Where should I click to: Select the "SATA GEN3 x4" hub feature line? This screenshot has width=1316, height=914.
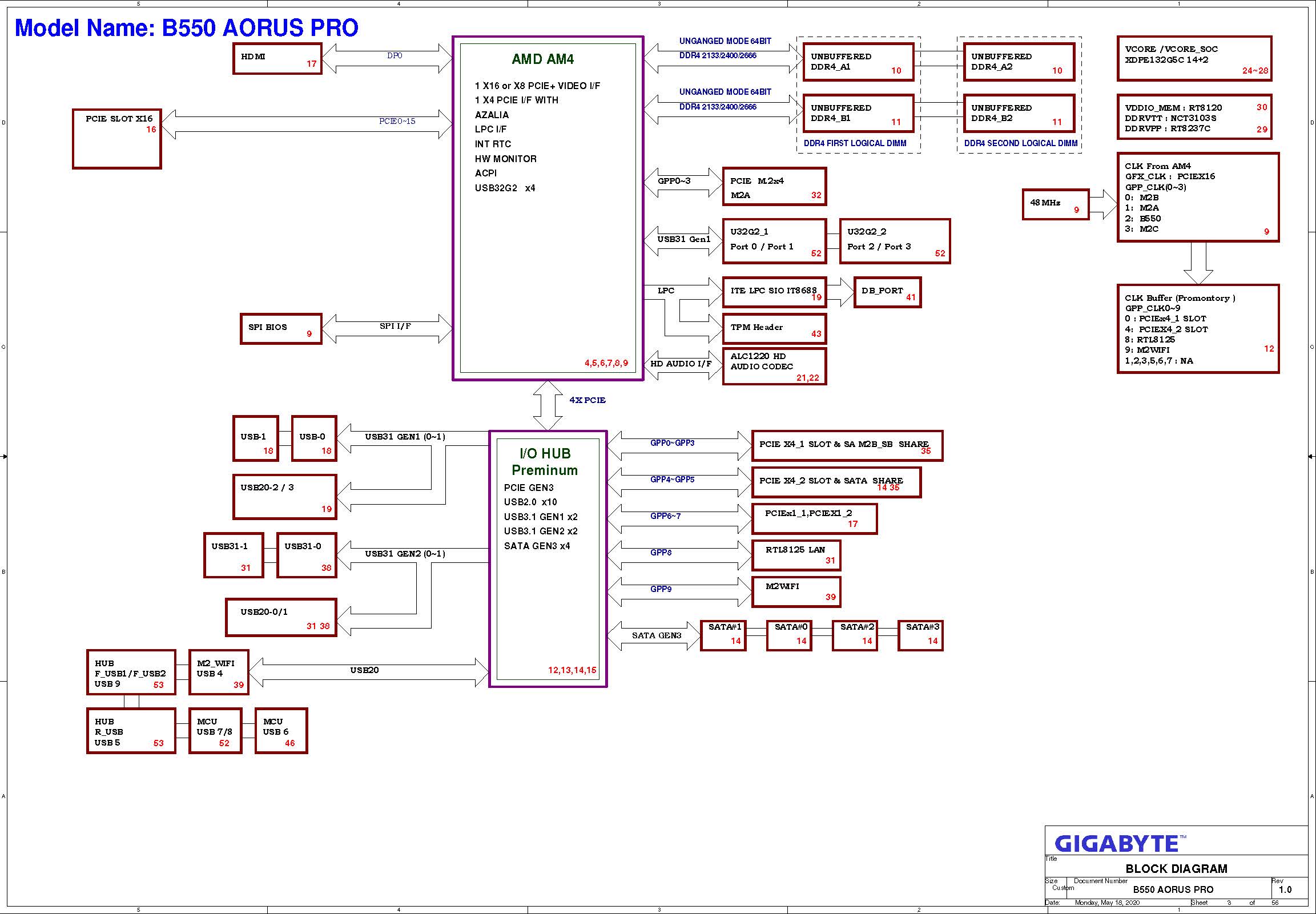(537, 546)
